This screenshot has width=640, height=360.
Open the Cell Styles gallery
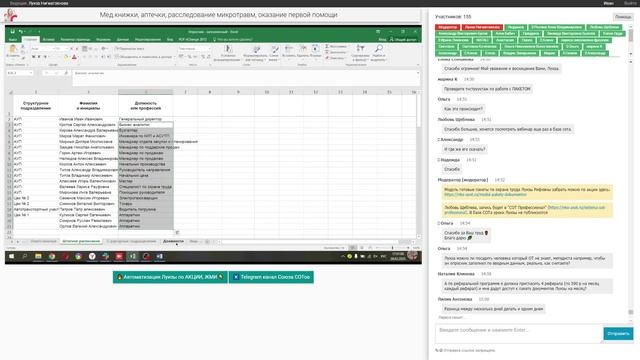[274, 53]
